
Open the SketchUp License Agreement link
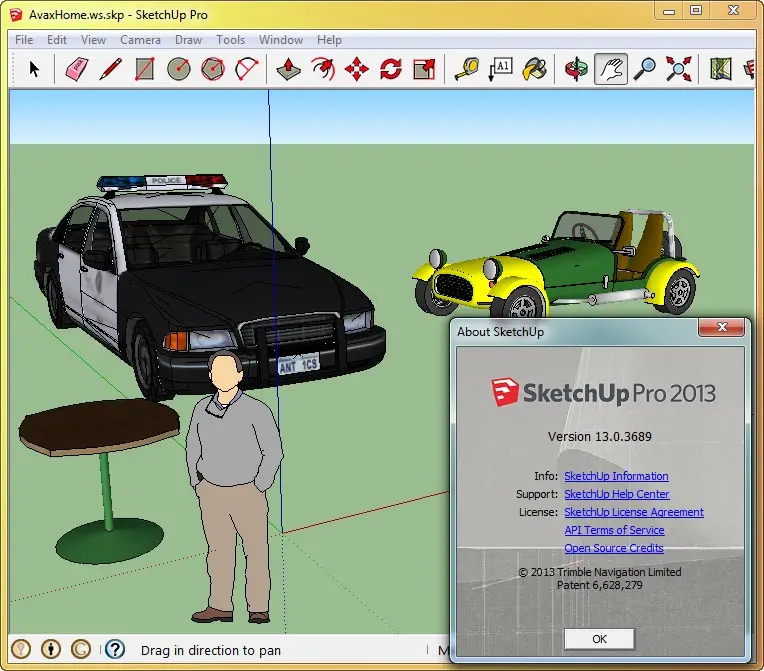tap(634, 512)
